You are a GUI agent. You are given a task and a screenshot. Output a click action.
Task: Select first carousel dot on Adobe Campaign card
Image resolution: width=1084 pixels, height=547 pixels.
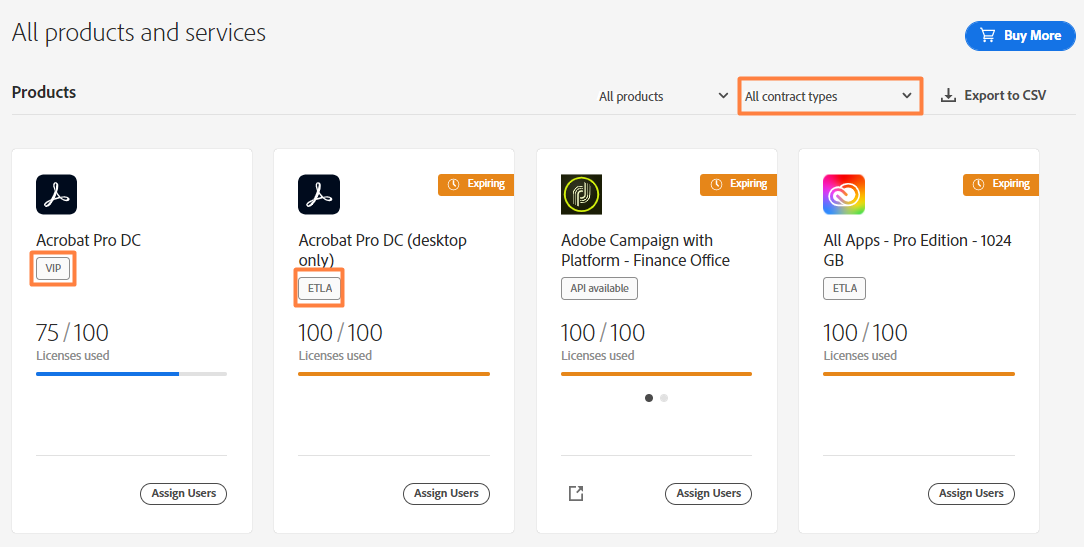coord(648,398)
